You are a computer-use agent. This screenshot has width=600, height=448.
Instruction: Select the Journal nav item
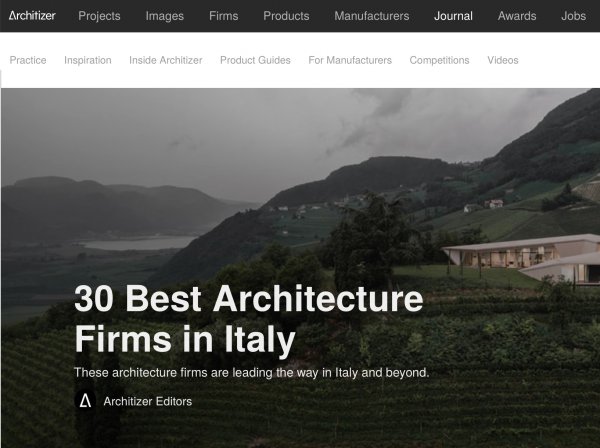click(x=453, y=16)
